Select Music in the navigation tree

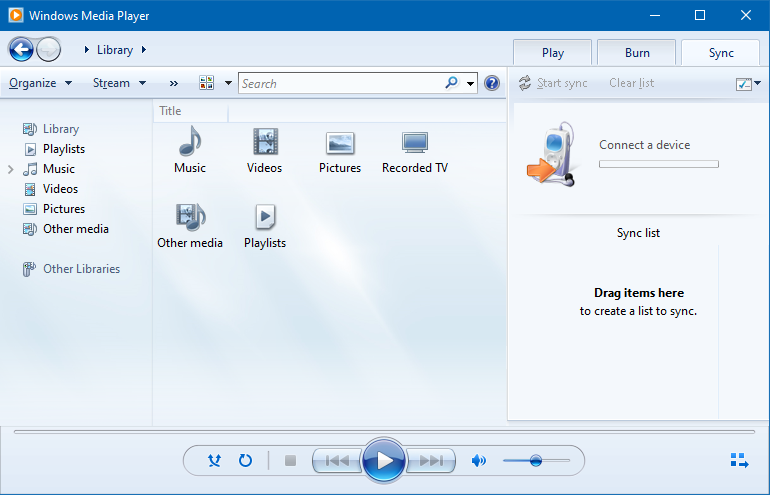58,169
